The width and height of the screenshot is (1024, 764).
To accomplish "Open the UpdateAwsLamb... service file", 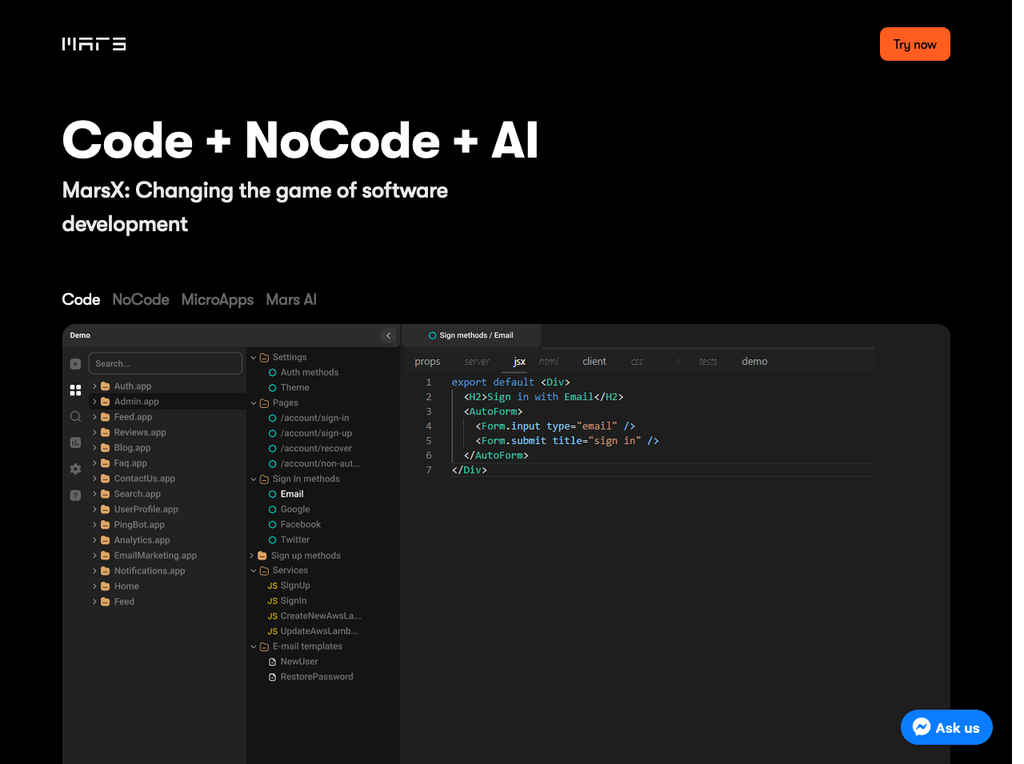I will [x=319, y=631].
